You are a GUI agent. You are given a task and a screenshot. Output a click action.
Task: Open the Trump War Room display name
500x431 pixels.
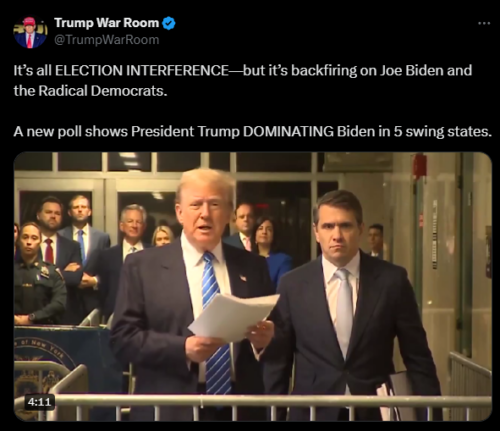107,23
